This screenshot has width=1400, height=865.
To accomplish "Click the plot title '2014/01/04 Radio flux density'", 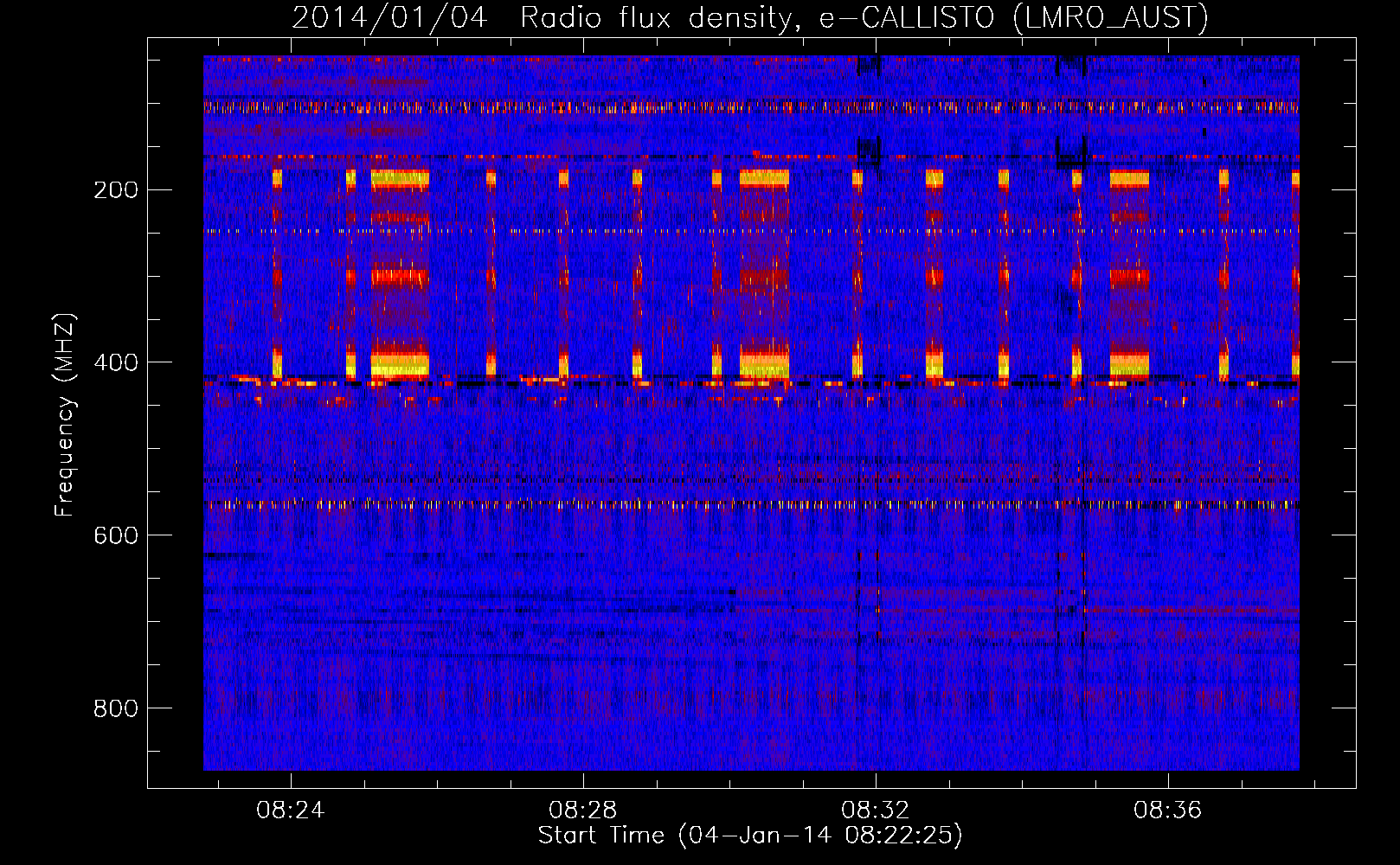I will (750, 17).
